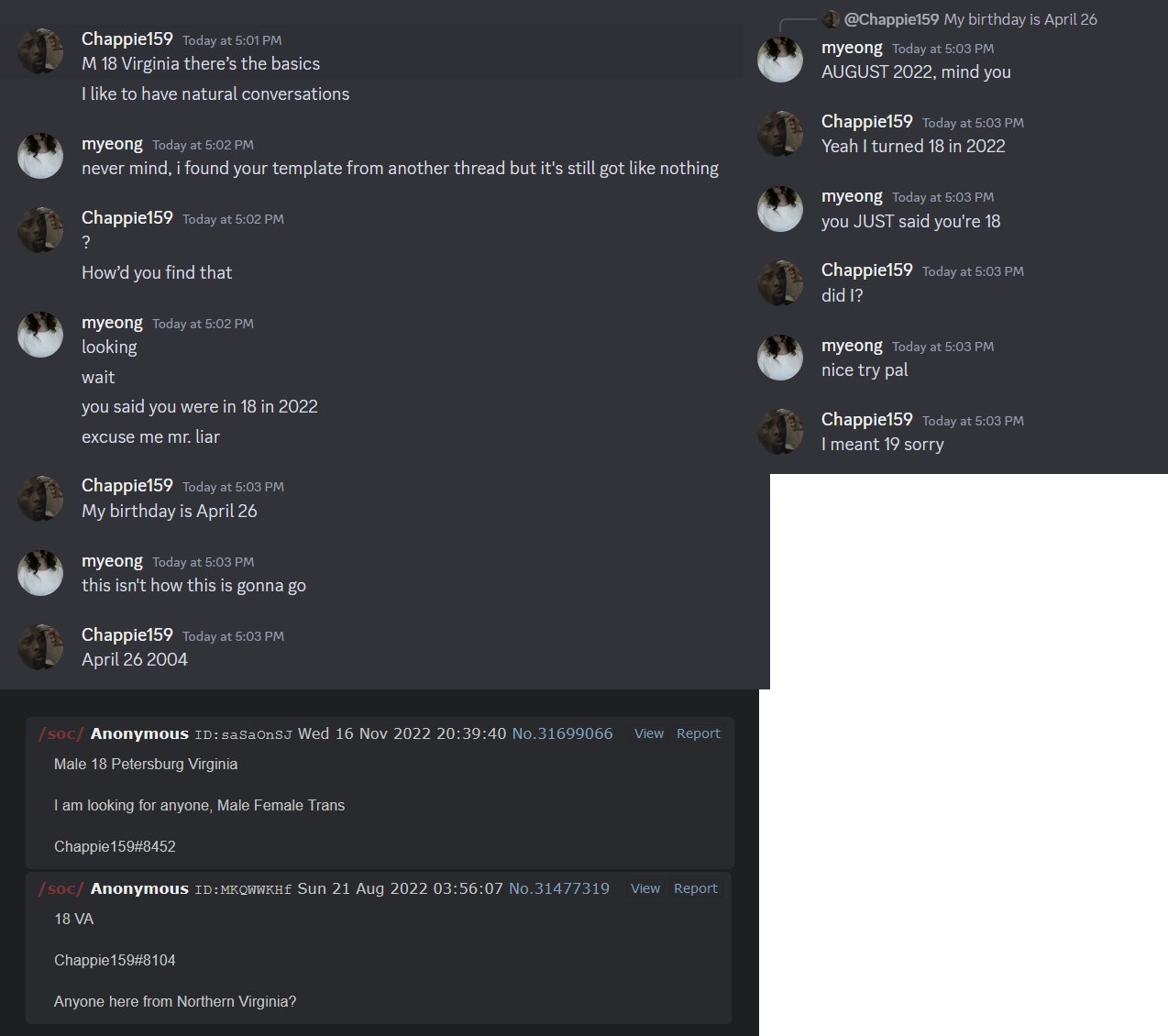This screenshot has width=1168, height=1036.
Task: Click post number No.31477319
Action: (559, 888)
